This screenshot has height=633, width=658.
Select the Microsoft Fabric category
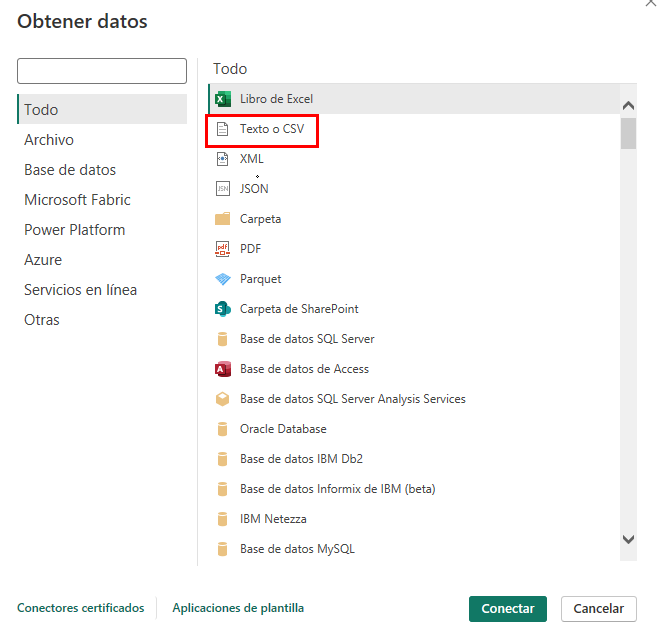tap(77, 200)
